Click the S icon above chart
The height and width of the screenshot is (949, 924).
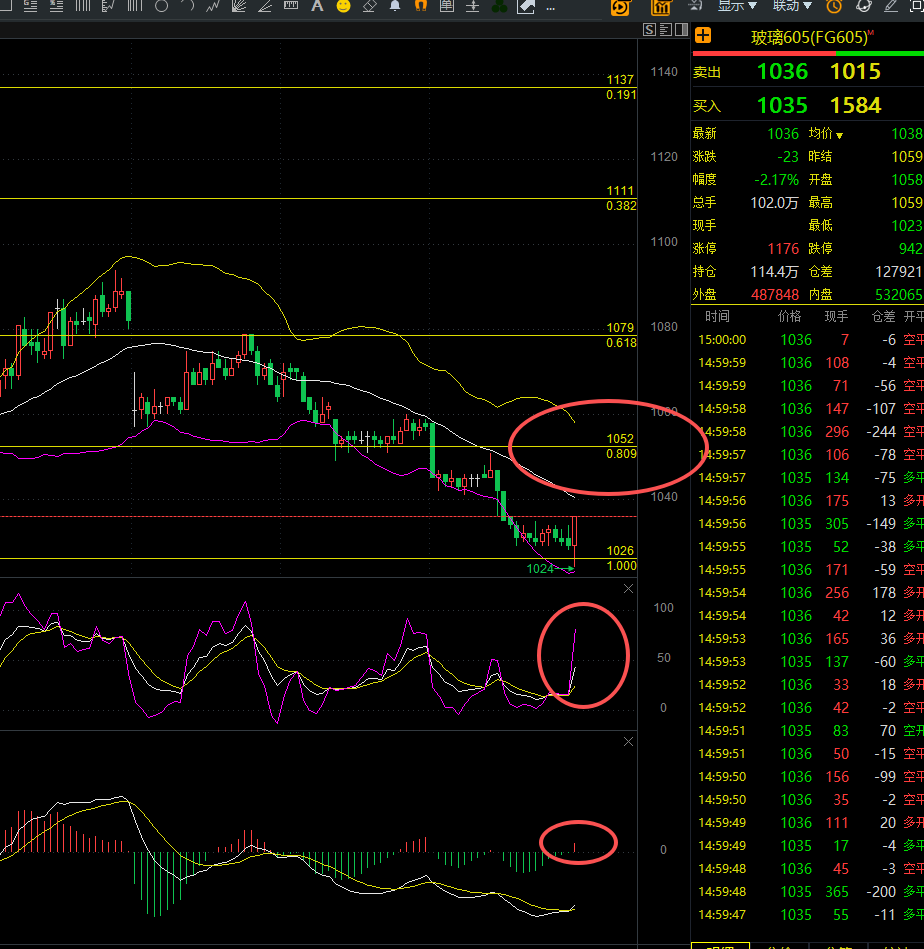649,30
